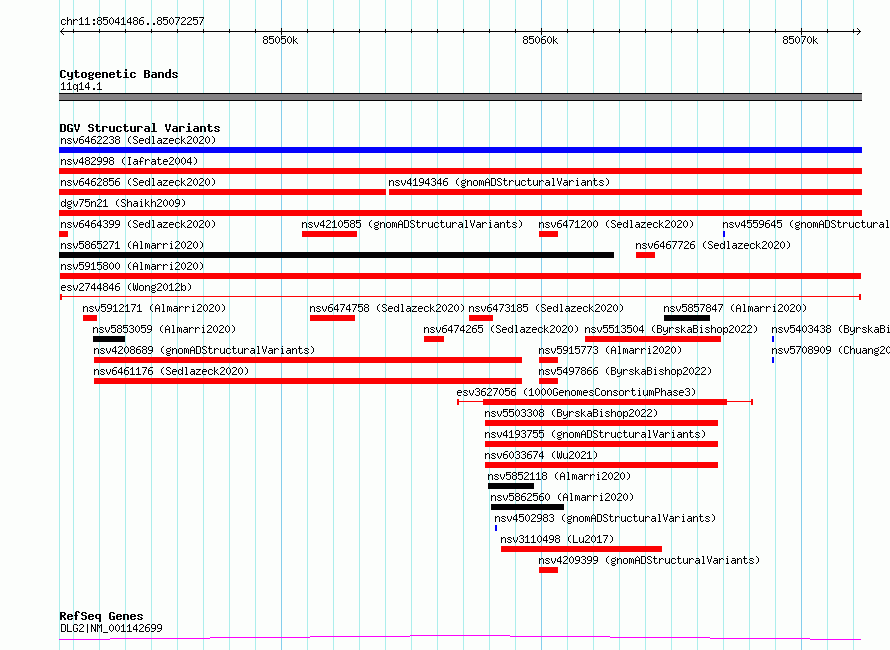Select the blue nsv6462238 variant bar
Screen dimensions: 890x650
(x=460, y=150)
